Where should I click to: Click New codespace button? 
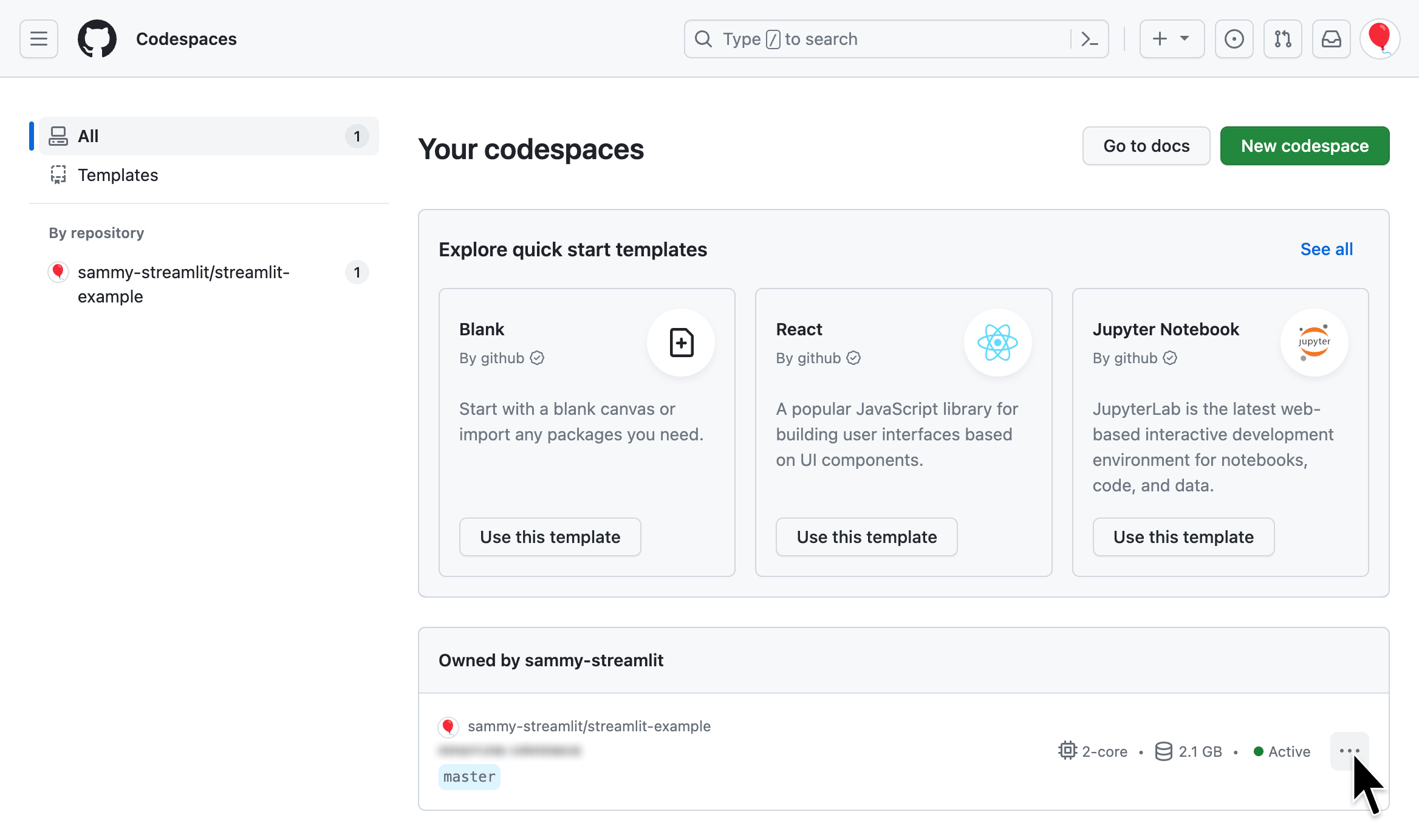click(1305, 146)
